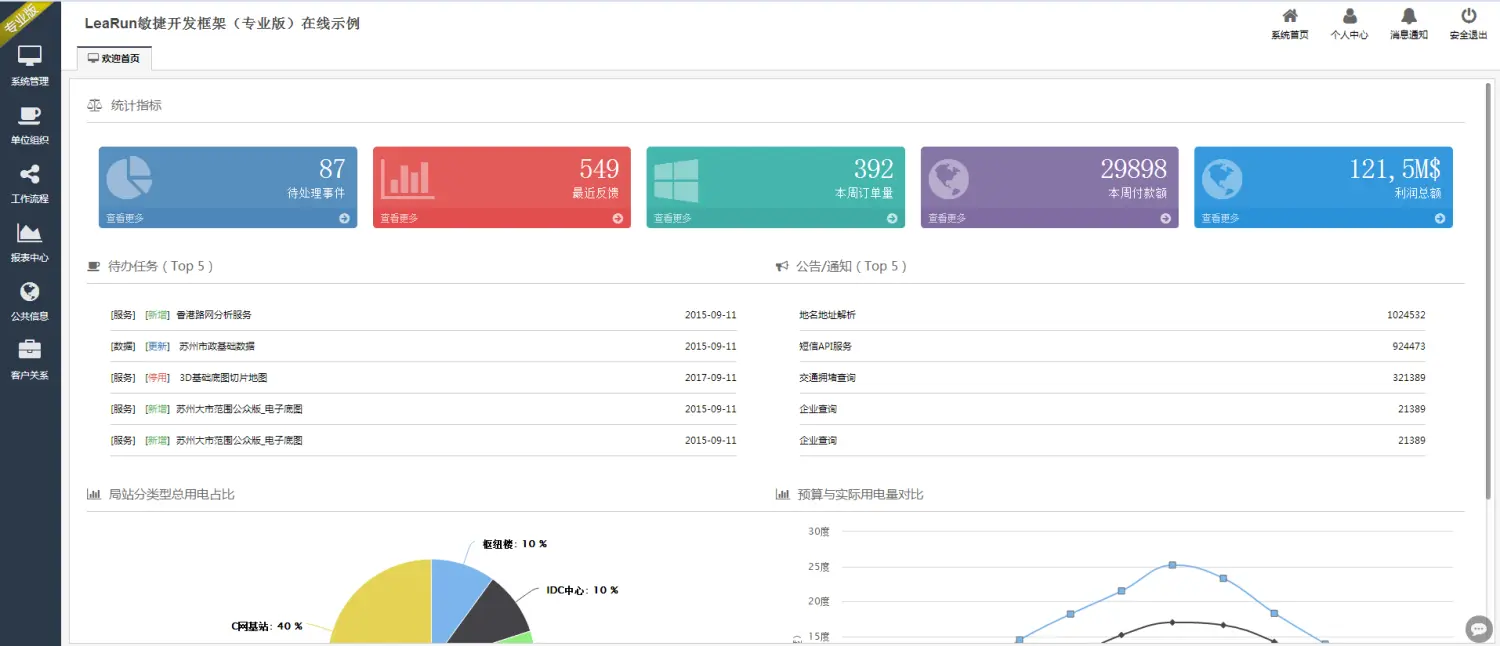Click pie chart icon on 待处理事件 card
This screenshot has width=1500, height=646.
[130, 178]
